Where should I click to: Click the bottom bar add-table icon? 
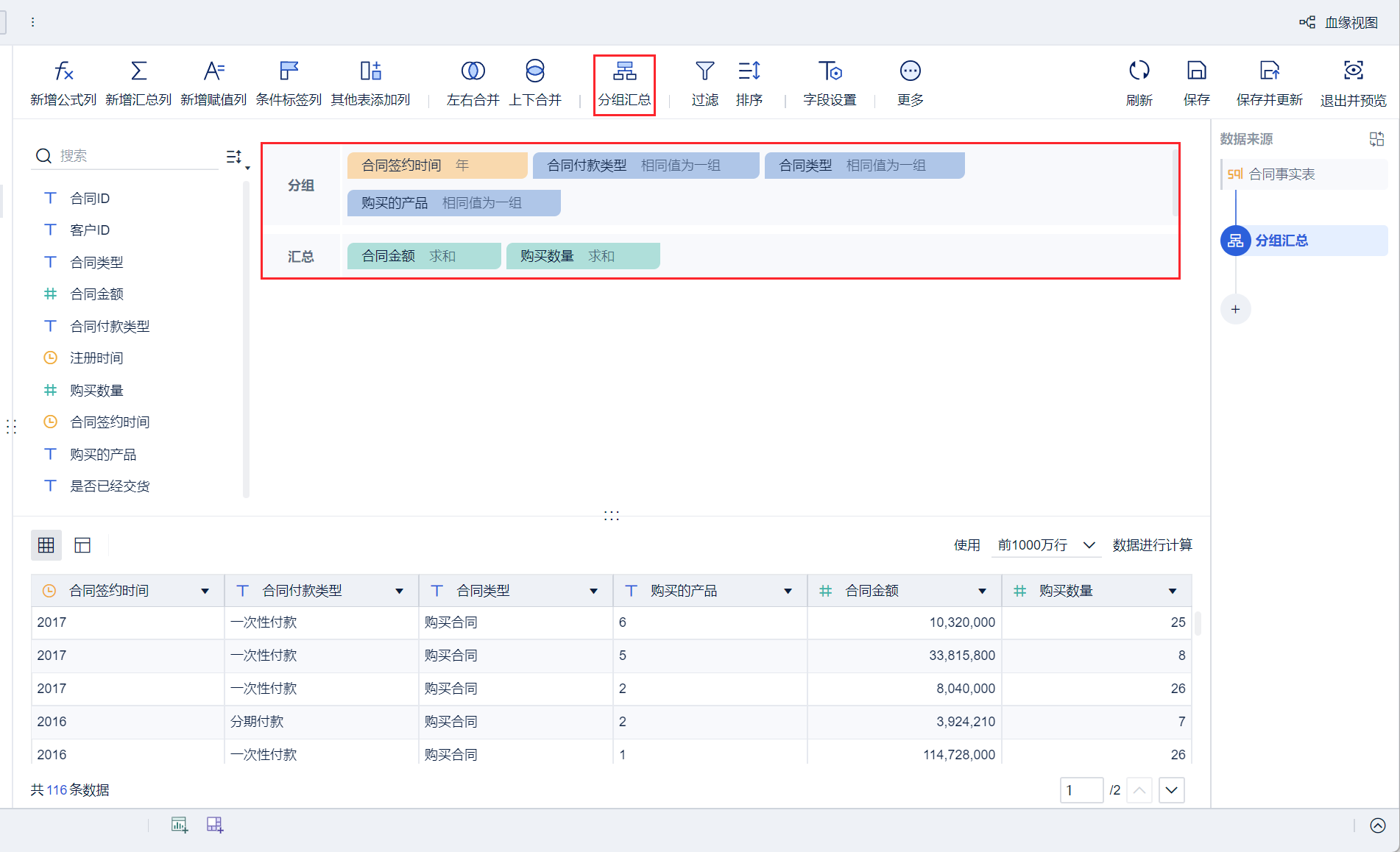[214, 825]
